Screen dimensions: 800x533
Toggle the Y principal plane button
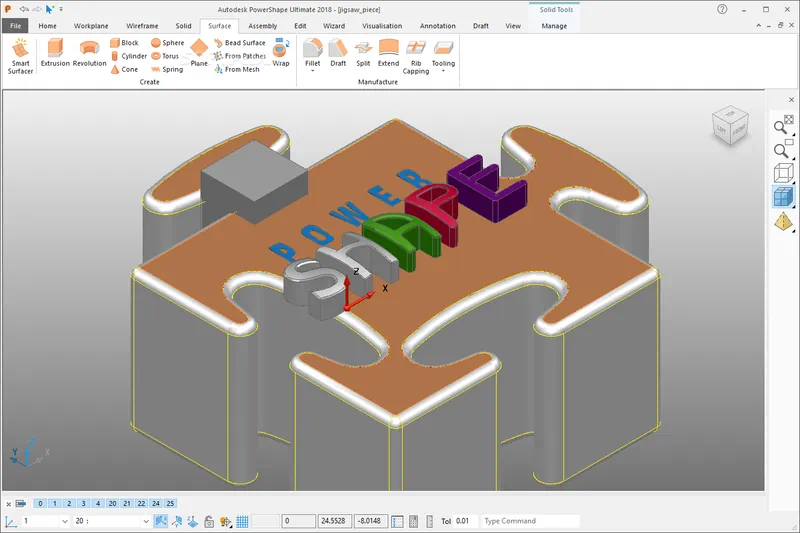[x=177, y=521]
